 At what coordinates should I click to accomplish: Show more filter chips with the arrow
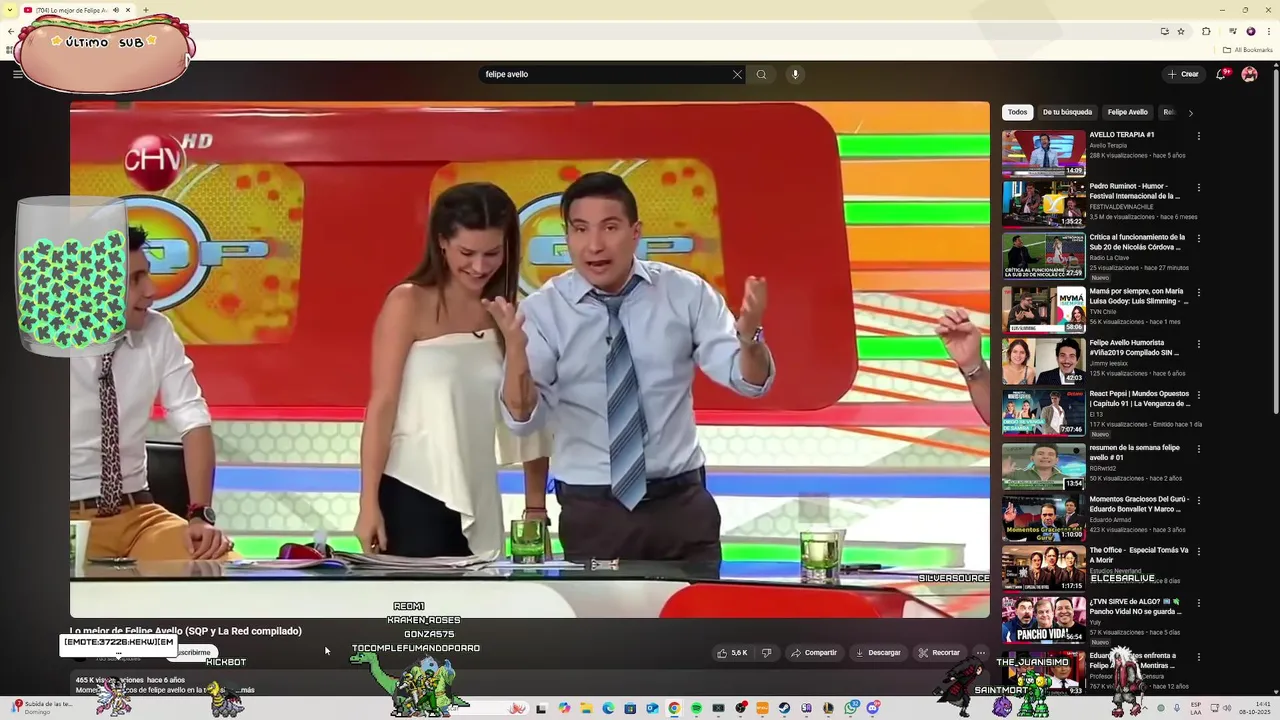pyautogui.click(x=1190, y=113)
